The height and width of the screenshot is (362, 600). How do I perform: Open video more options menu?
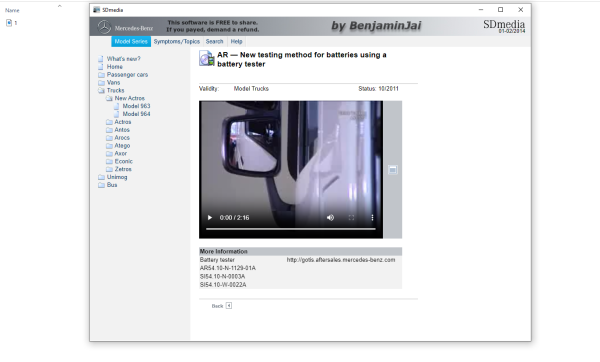372,217
